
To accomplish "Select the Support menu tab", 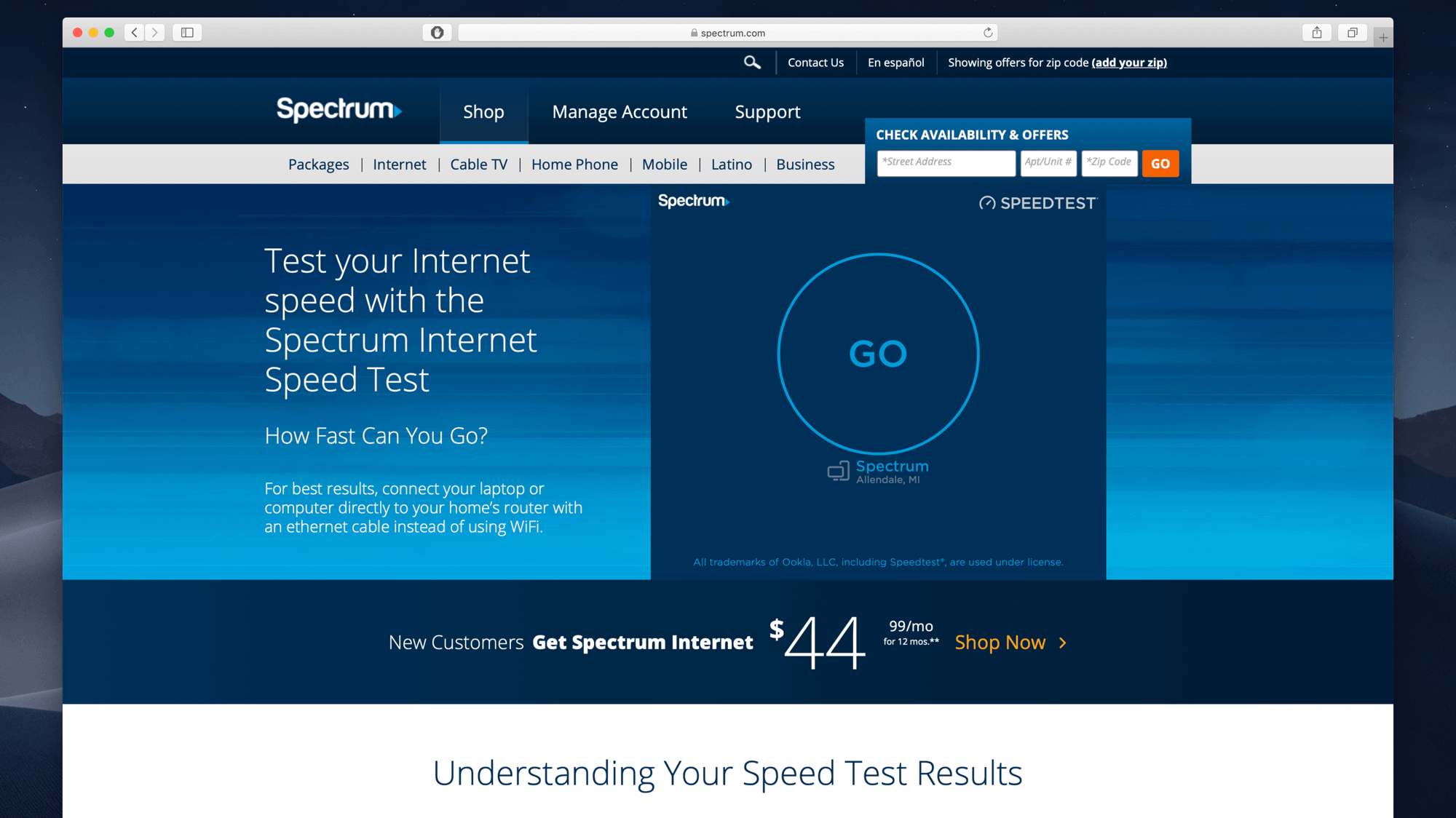I will tap(766, 110).
